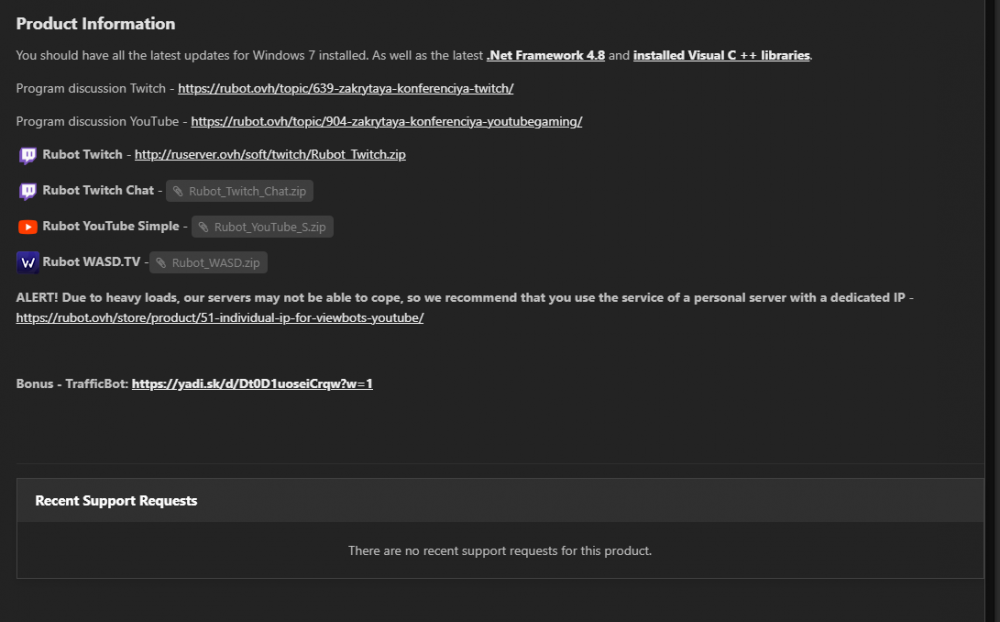Screen dimensions: 1000x622
Task: Open the individual IP store product link
Action: [x=220, y=318]
